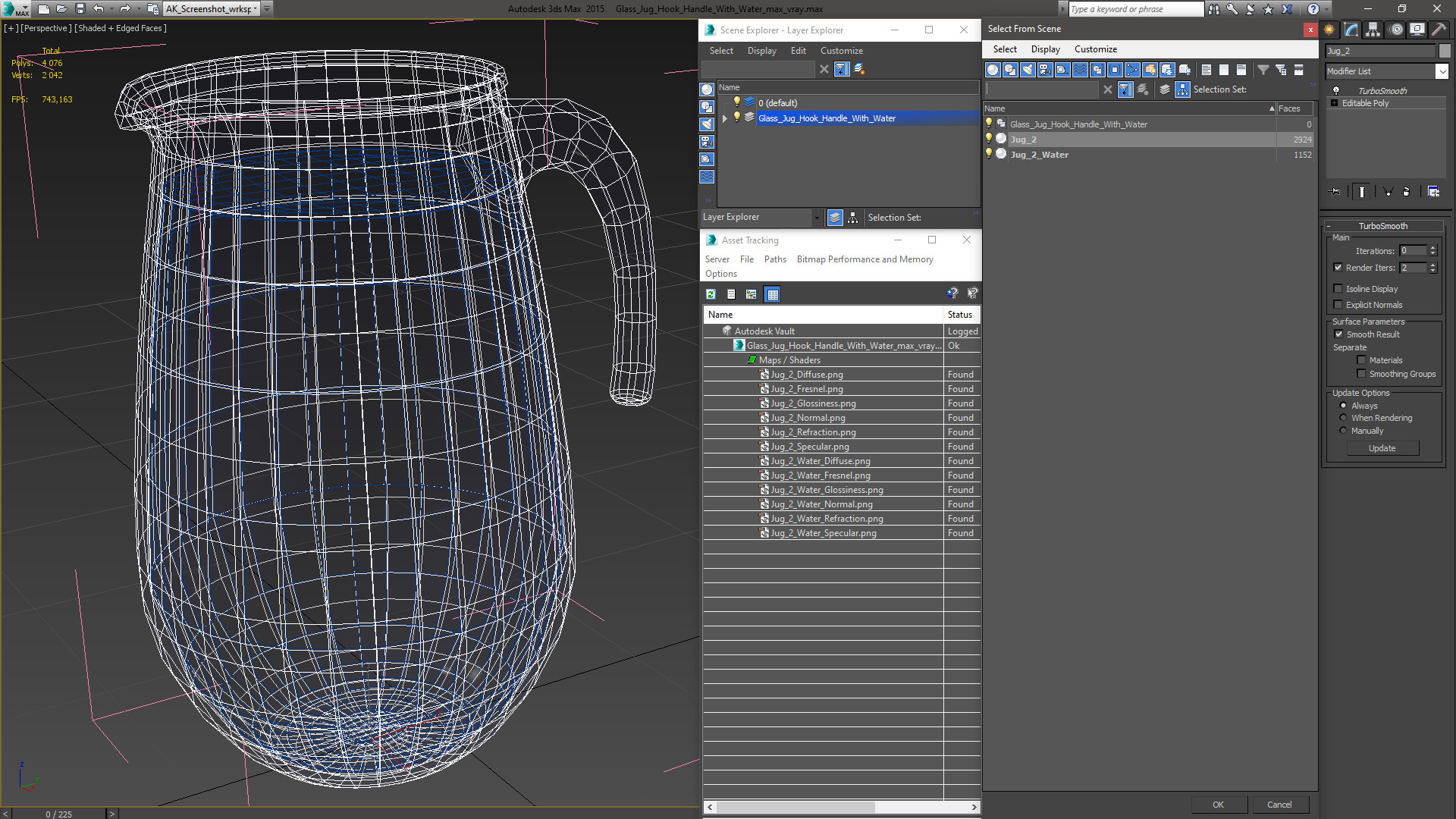
Task: Click Add New Layer icon in Scene Explorer
Action: tap(859, 69)
